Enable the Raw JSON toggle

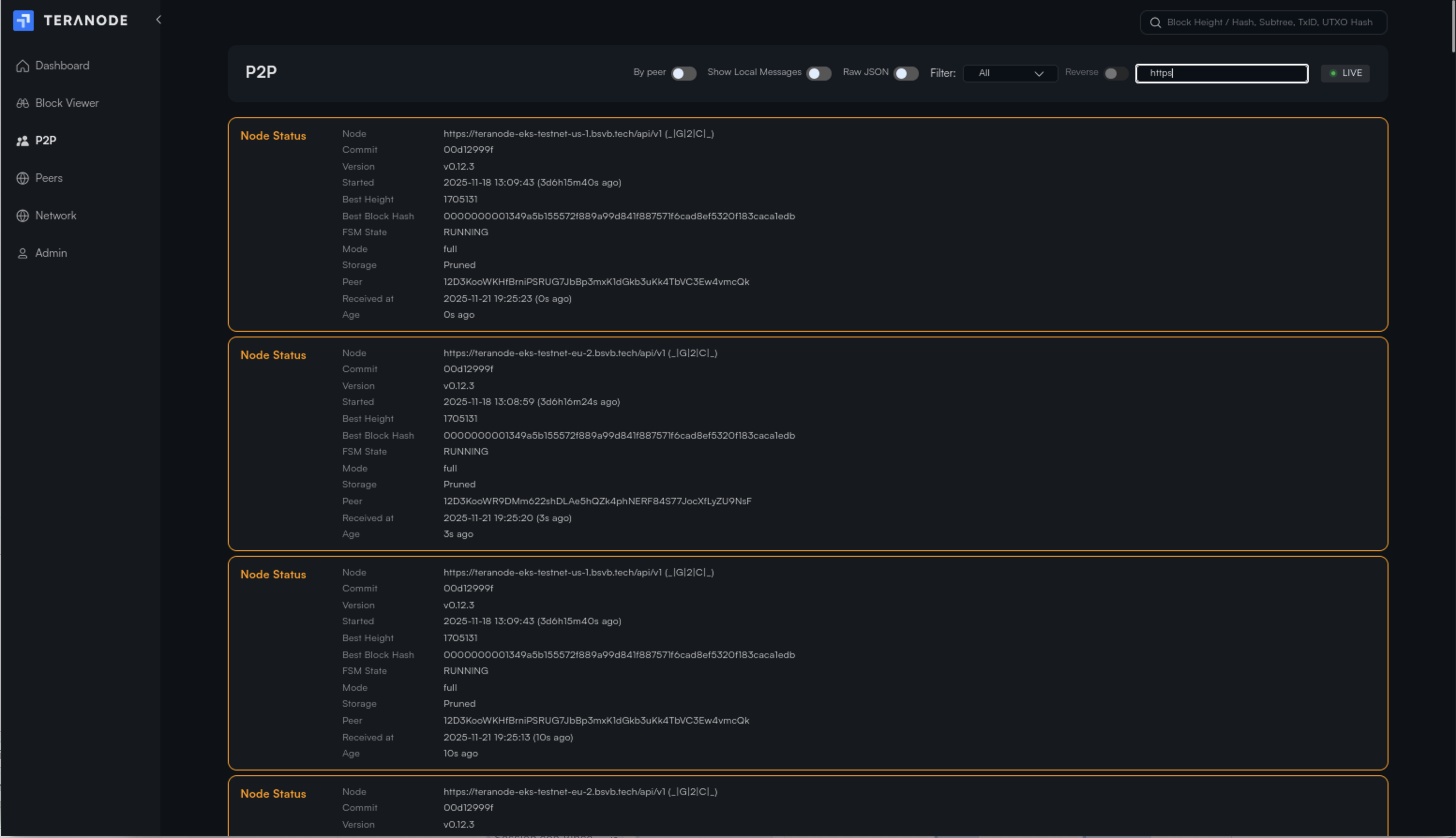click(x=905, y=73)
